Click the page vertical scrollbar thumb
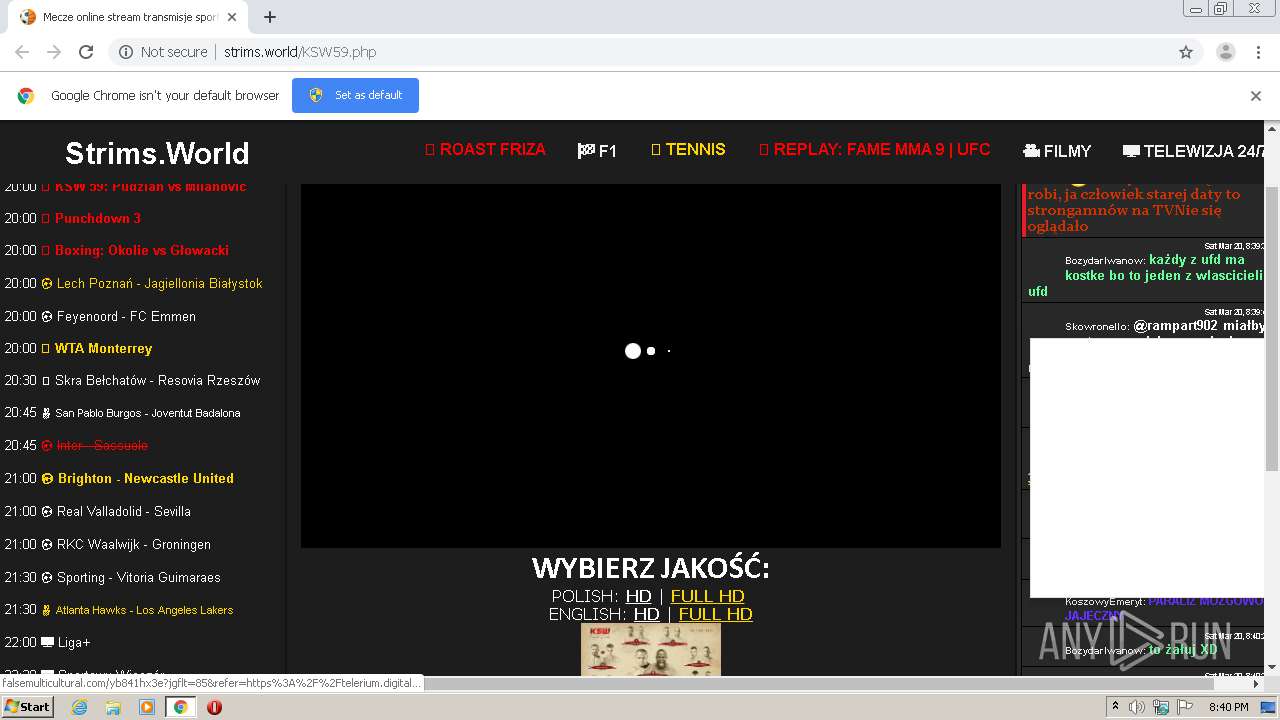 (1271, 327)
